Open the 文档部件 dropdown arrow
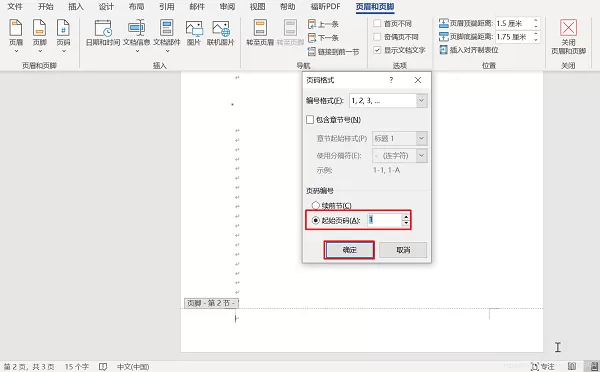Viewport: 600px width, 372px height. click(167, 51)
